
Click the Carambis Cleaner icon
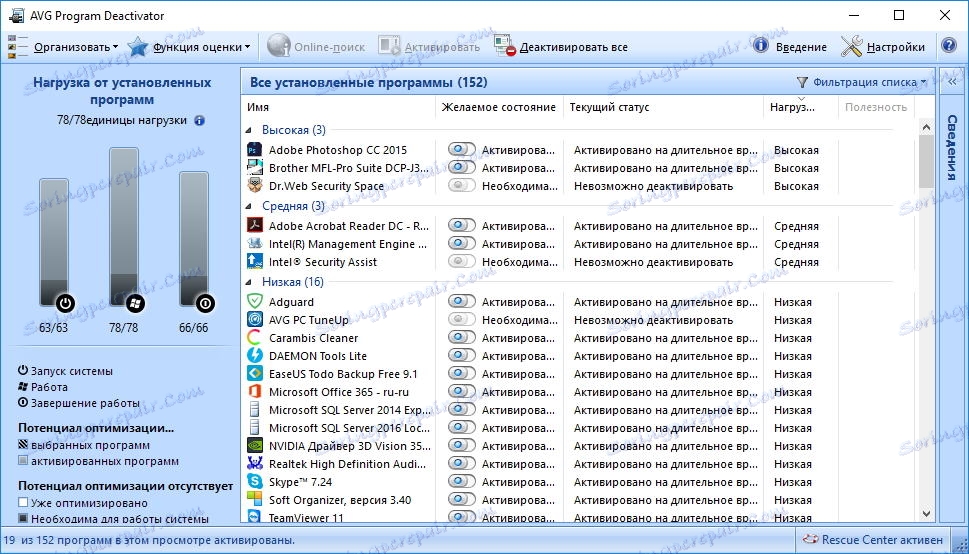pos(255,338)
